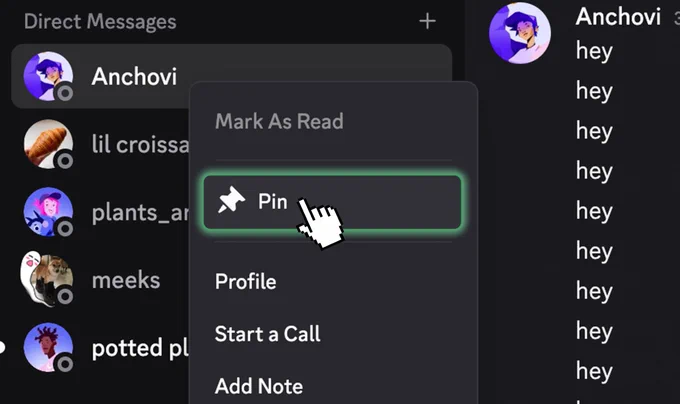Open the lil croissa conversation
The height and width of the screenshot is (404, 680).
[106, 144]
